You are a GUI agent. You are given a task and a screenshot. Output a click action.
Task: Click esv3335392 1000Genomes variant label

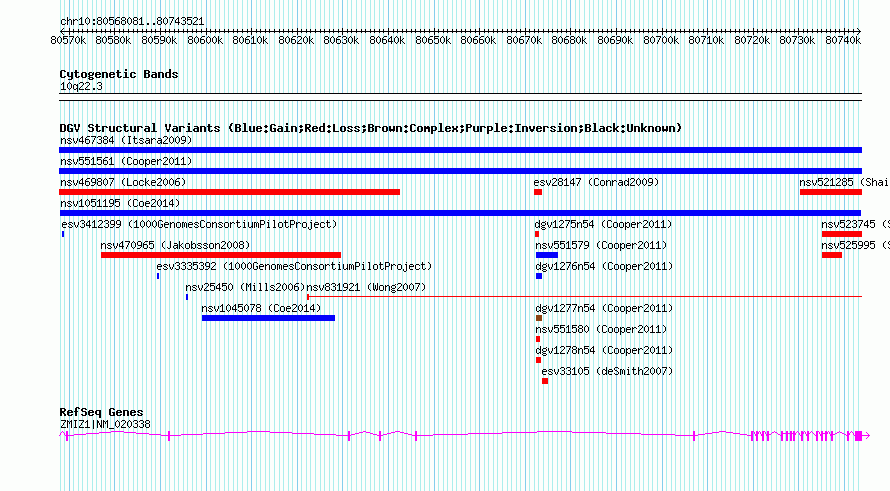point(294,266)
